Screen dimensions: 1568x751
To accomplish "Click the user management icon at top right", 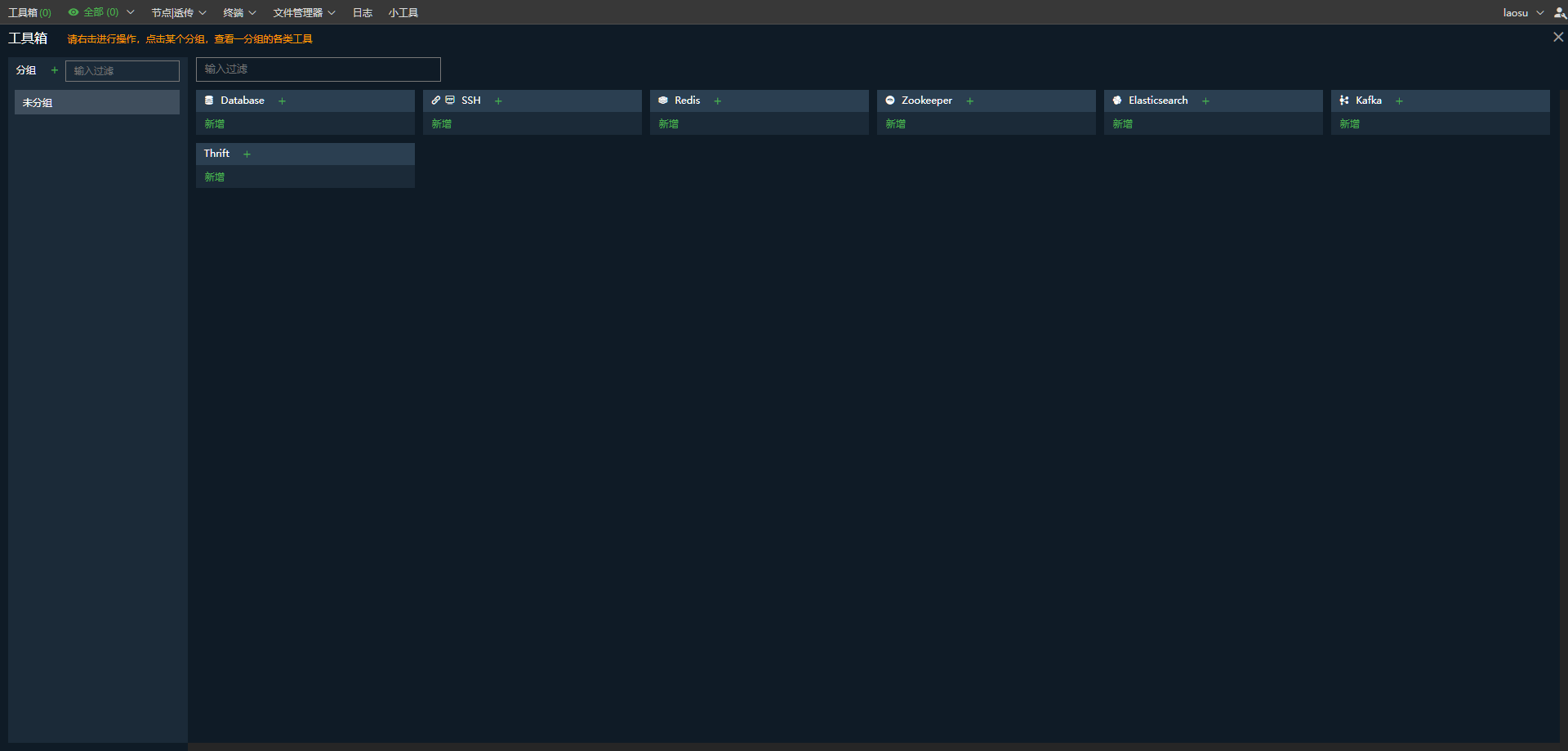I will click(1559, 12).
